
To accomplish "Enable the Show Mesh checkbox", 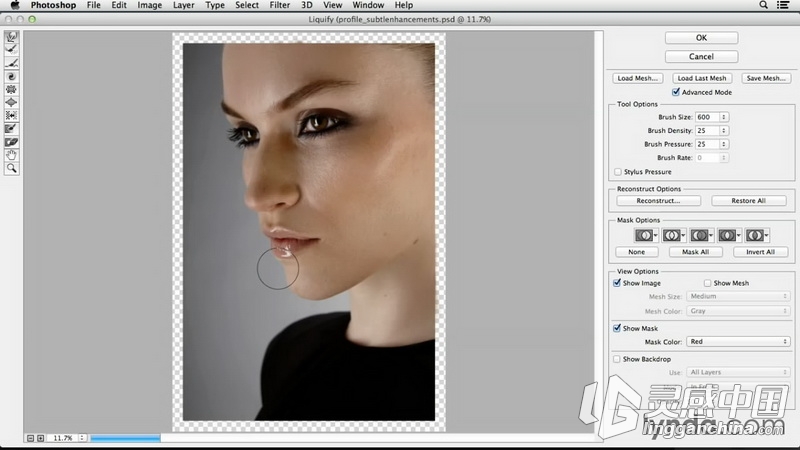I will [x=707, y=283].
